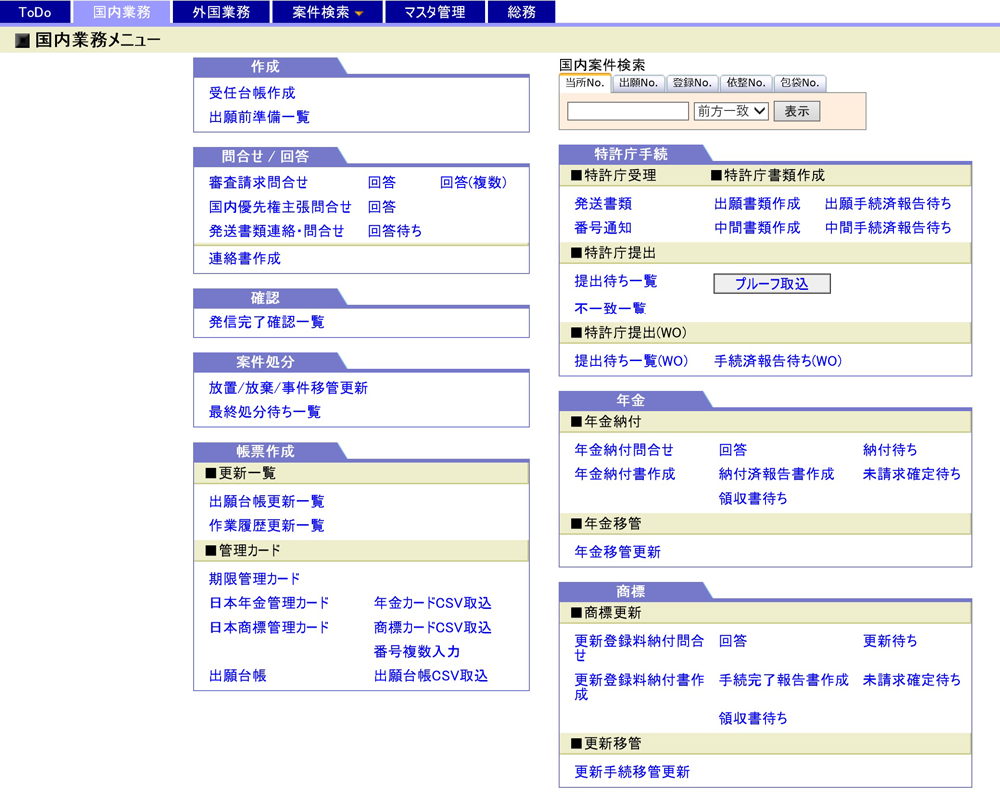Open the 案件検索 dropdown menu
Screen dimensions: 1000x803
tap(327, 11)
